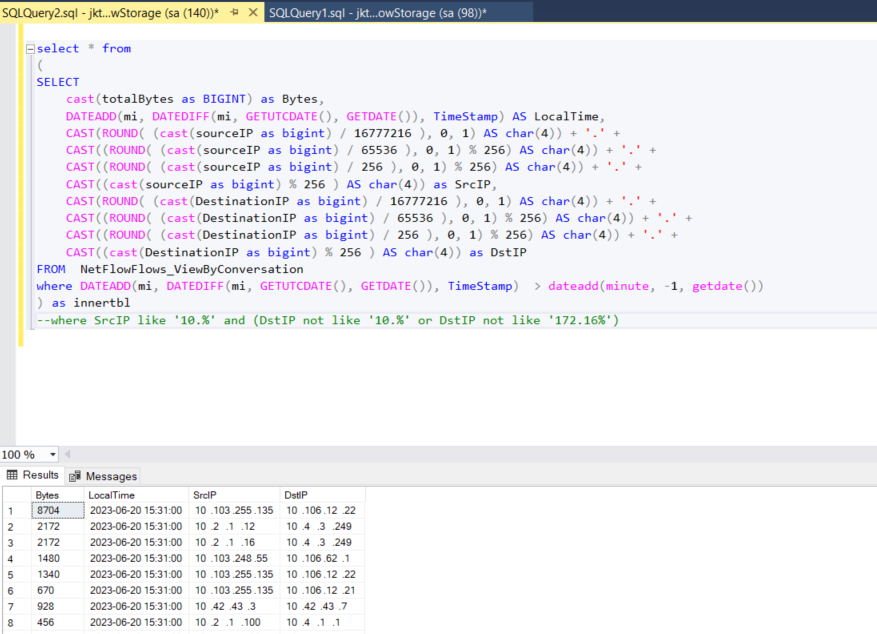Viewport: 877px width, 634px height.
Task: Select Bytes cell 928
Action: click(58, 607)
